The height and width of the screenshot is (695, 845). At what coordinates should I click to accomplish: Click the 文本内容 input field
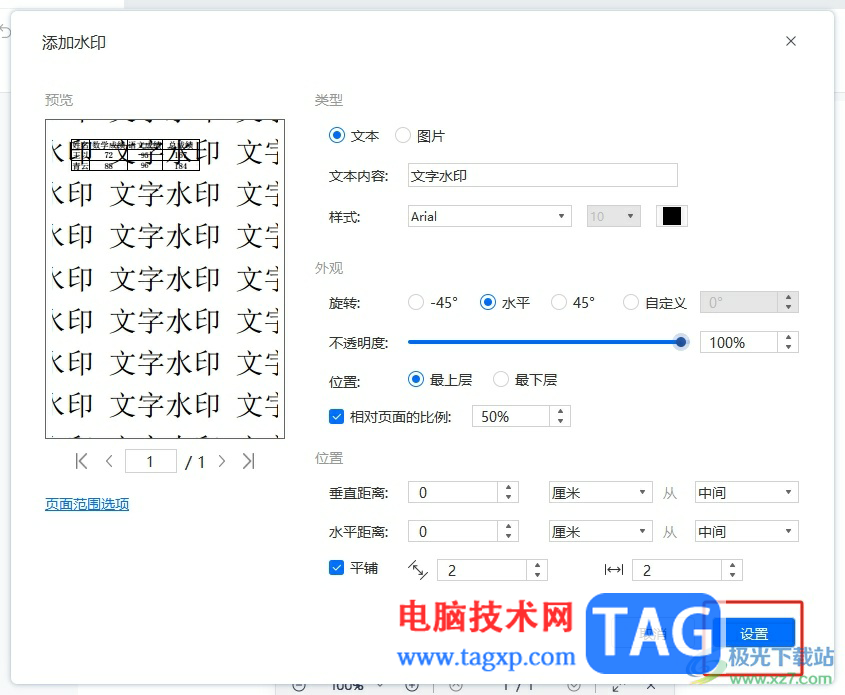pos(542,176)
